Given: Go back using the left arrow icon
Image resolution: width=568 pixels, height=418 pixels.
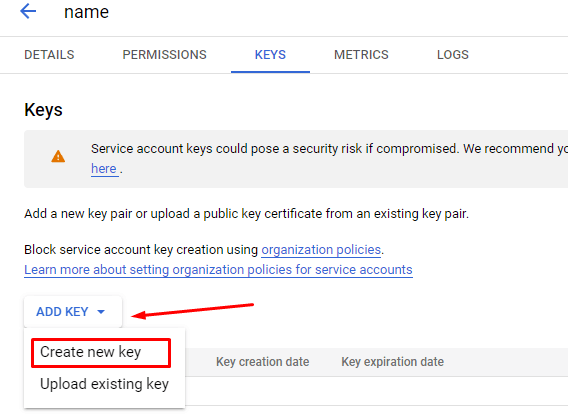Looking at the screenshot, I should point(28,11).
